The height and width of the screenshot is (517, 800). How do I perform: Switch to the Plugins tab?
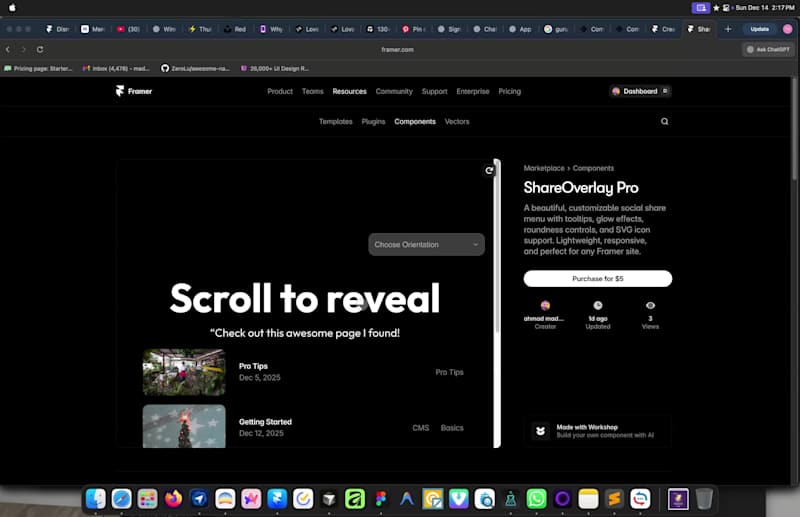373,121
